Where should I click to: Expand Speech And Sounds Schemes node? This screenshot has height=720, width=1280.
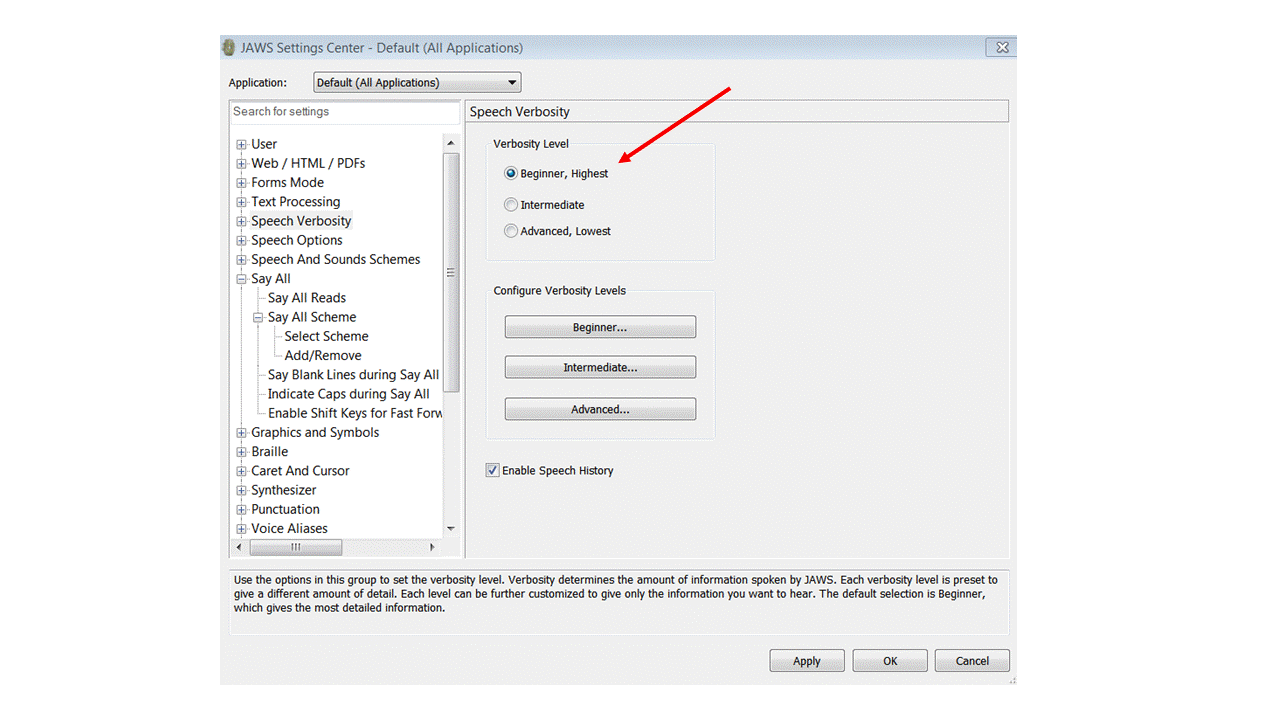pyautogui.click(x=241, y=260)
